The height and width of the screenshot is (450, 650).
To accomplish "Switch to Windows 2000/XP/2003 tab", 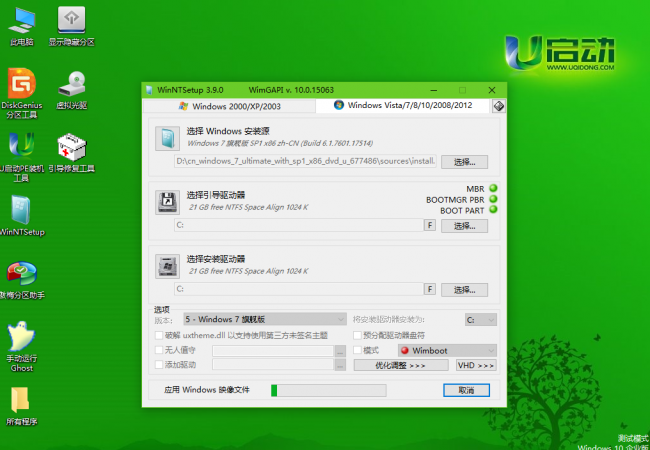I will [x=229, y=106].
